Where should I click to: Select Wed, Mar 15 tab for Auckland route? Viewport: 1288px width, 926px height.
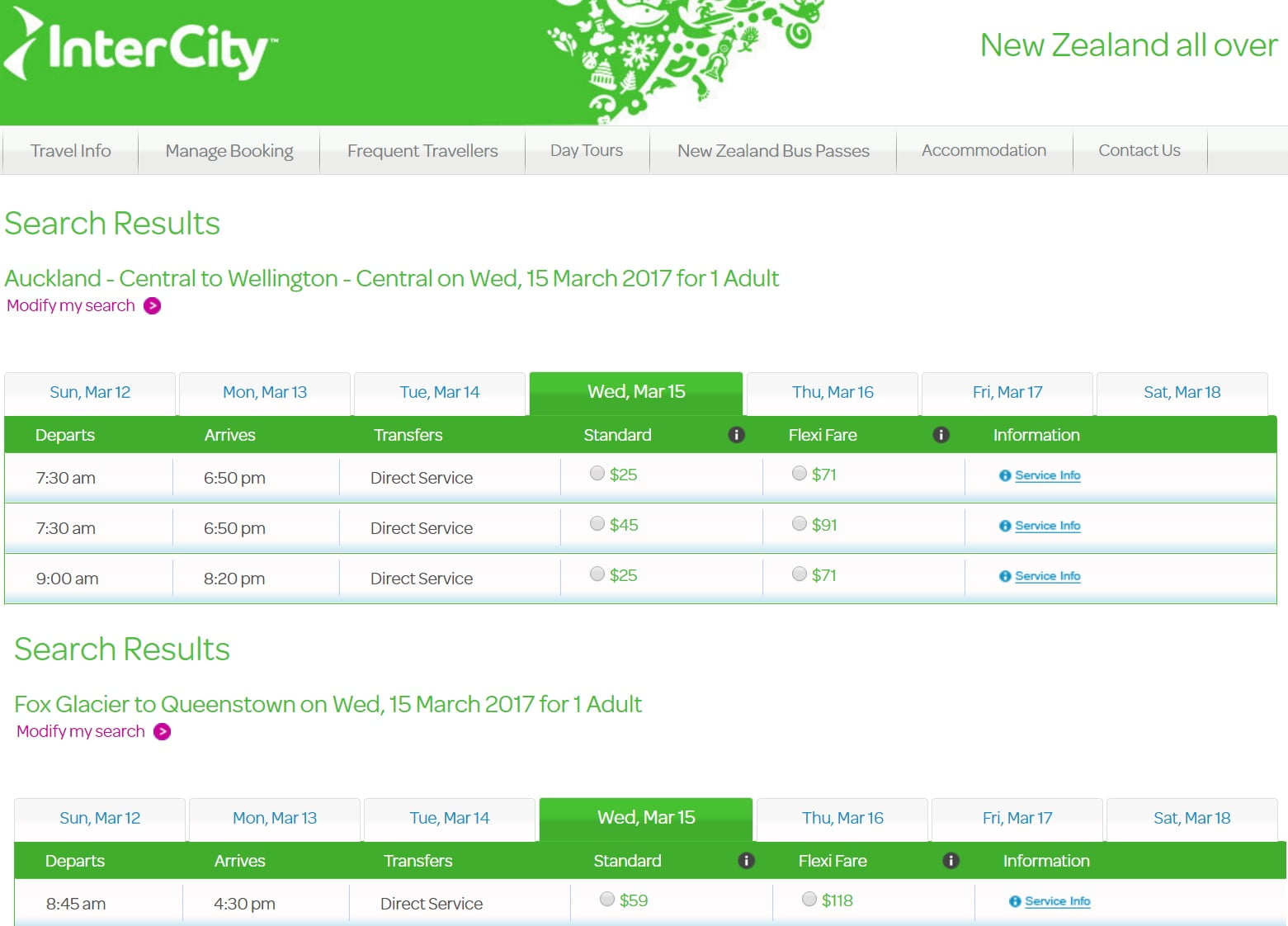coord(636,393)
